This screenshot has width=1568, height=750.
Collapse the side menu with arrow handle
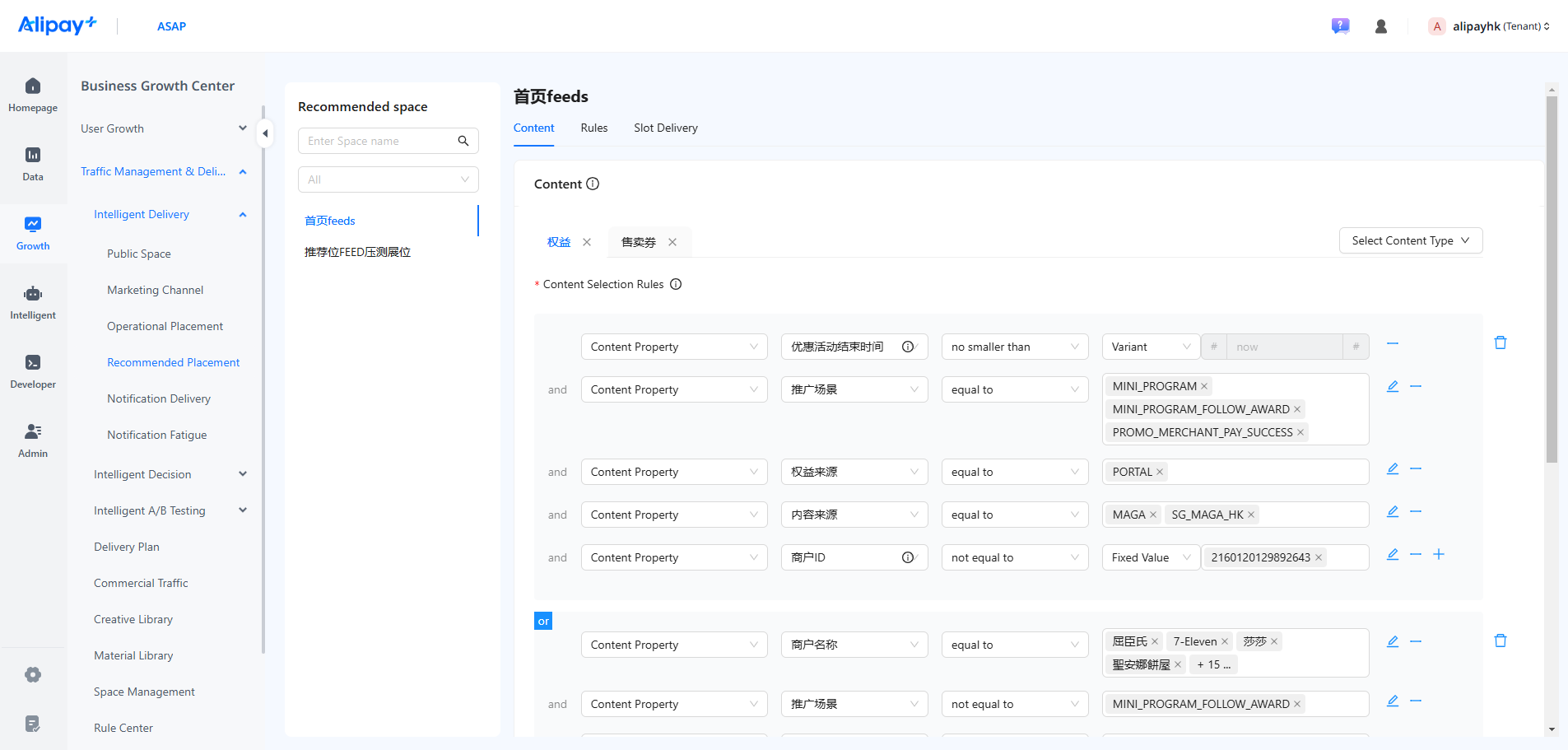[265, 133]
